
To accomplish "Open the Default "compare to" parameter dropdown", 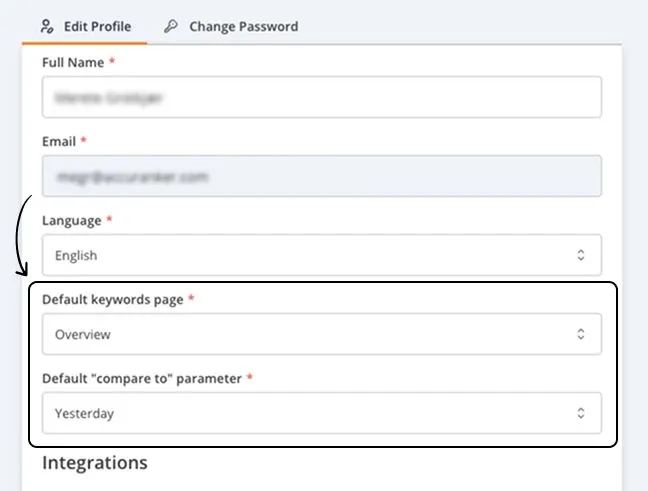I will pos(321,412).
